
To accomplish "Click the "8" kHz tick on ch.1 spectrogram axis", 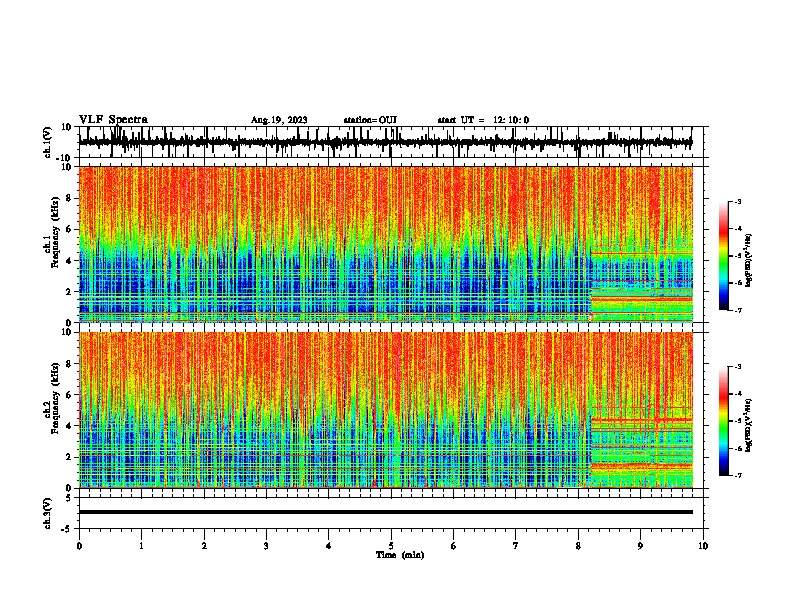I will pos(69,198).
